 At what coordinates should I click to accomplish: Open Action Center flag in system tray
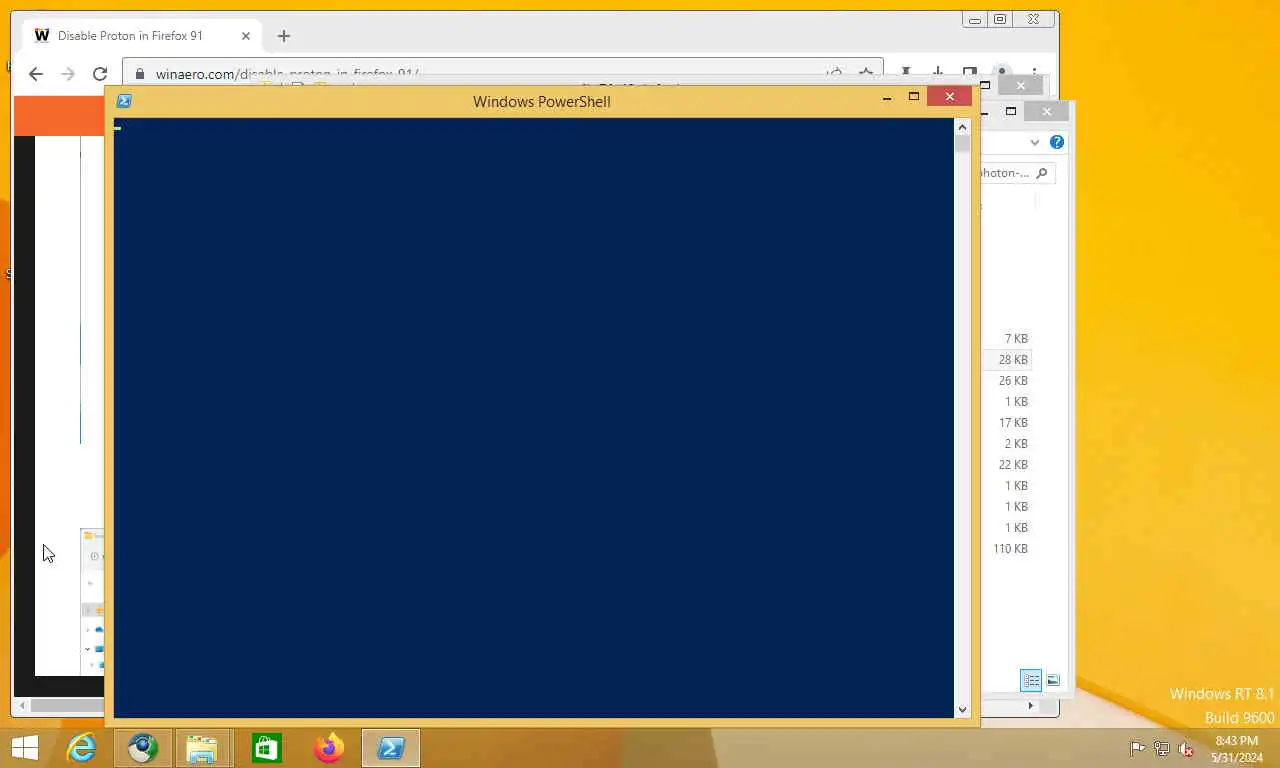pyautogui.click(x=1137, y=748)
